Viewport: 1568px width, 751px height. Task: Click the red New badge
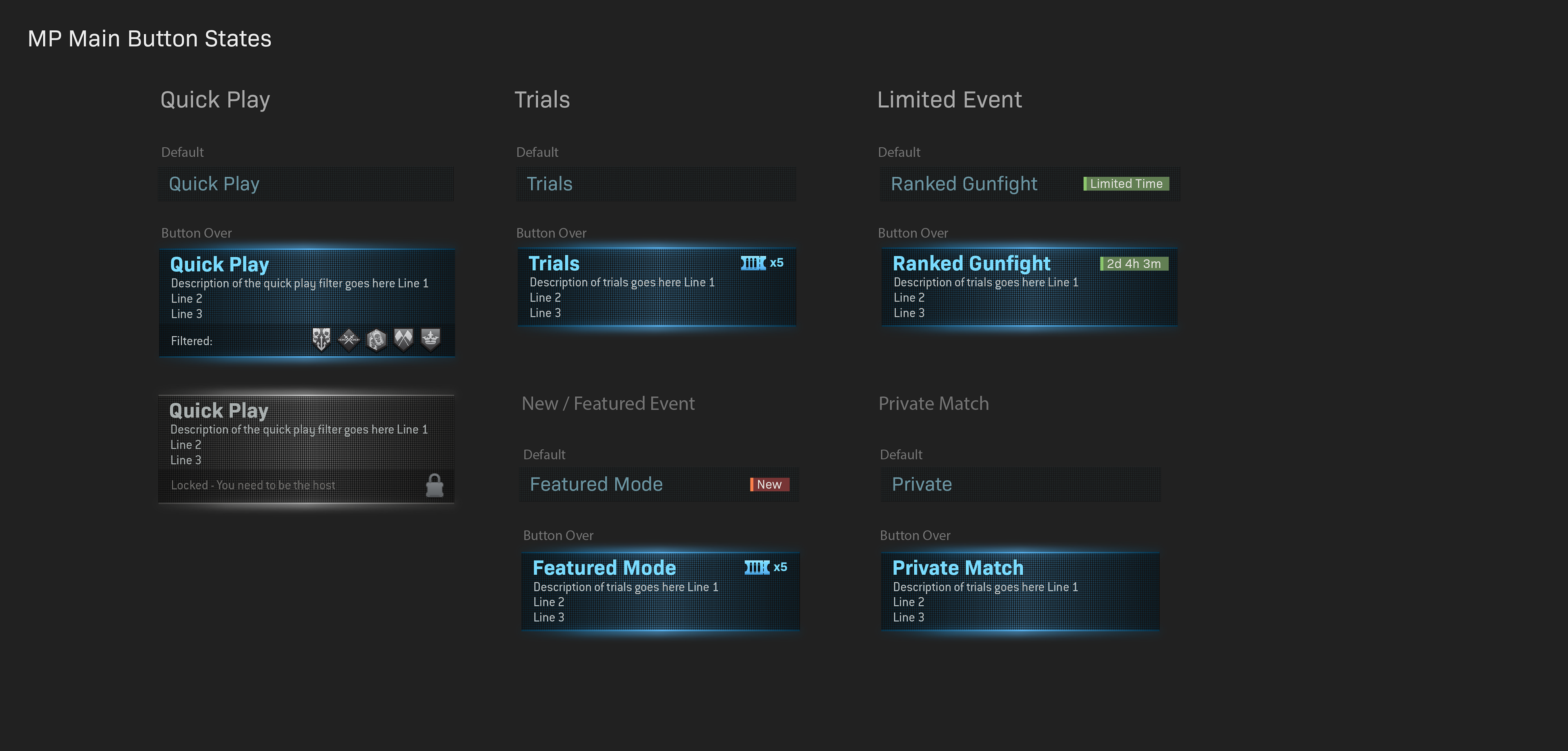[769, 484]
